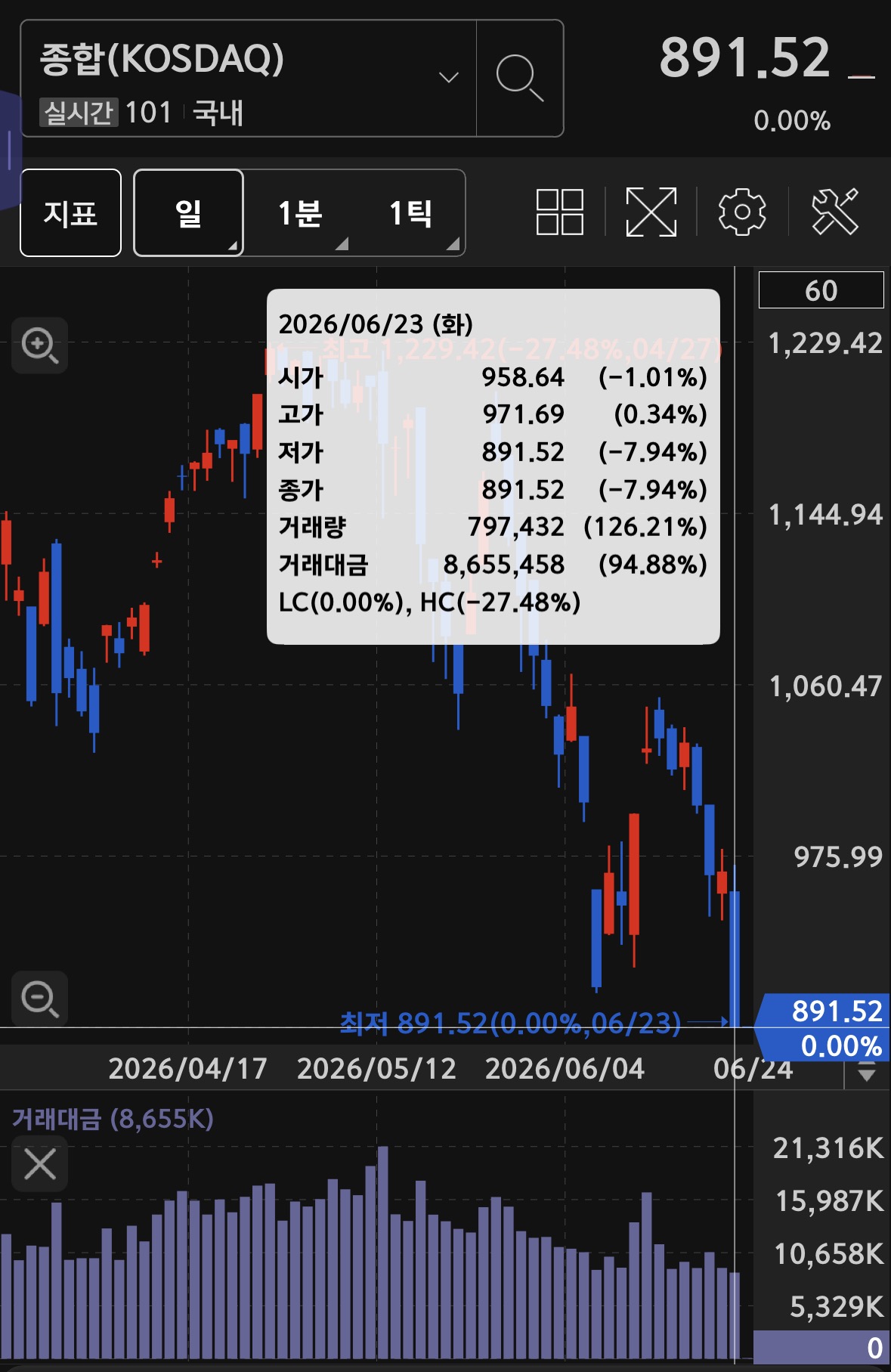Click the 975.99 price axis label
The height and width of the screenshot is (1372, 891).
838,857
